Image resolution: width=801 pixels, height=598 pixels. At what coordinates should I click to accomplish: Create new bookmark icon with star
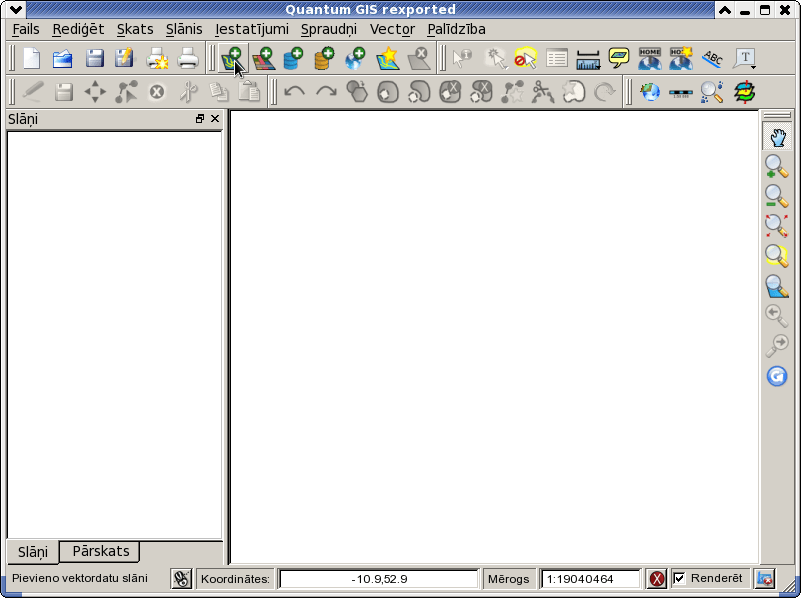681,58
